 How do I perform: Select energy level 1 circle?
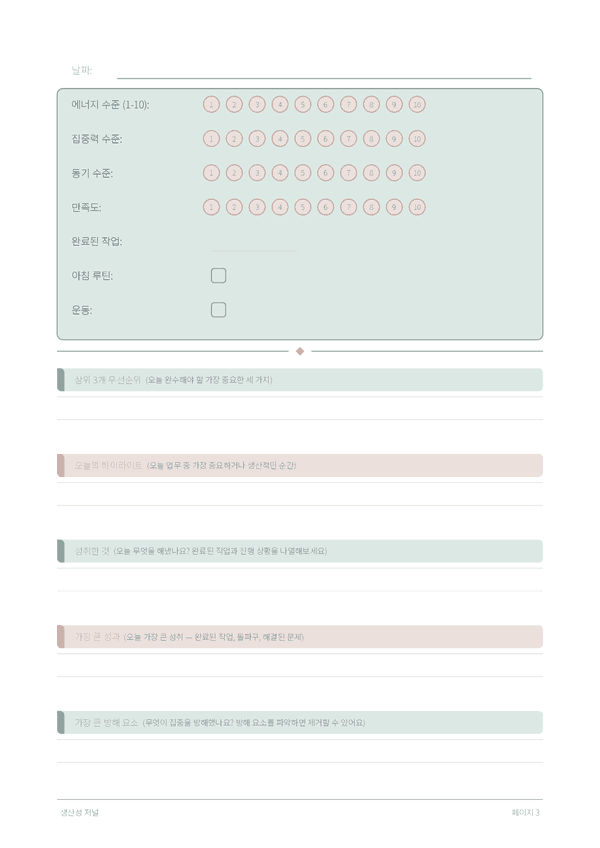[211, 104]
